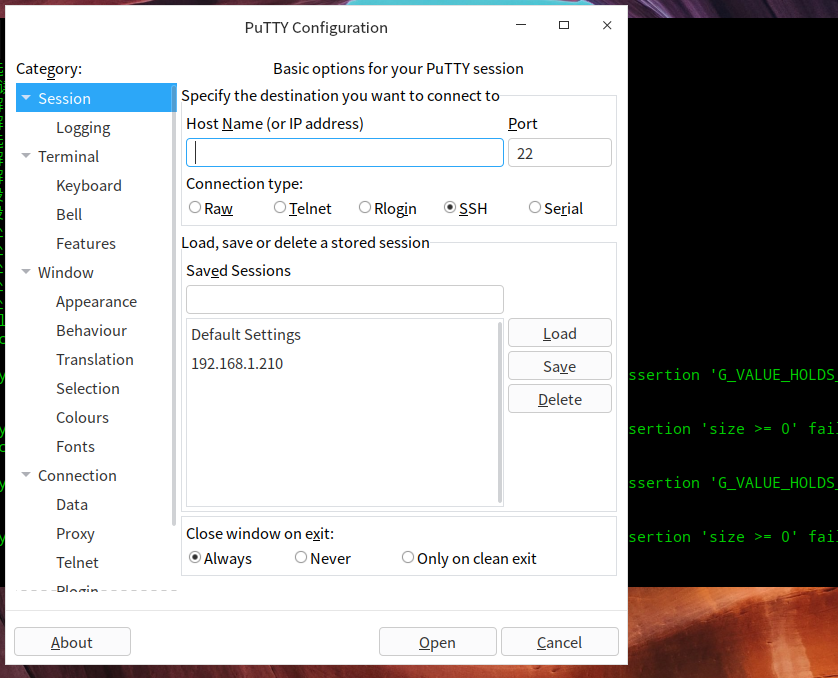
Task: Open the Session category
Action: click(x=64, y=98)
